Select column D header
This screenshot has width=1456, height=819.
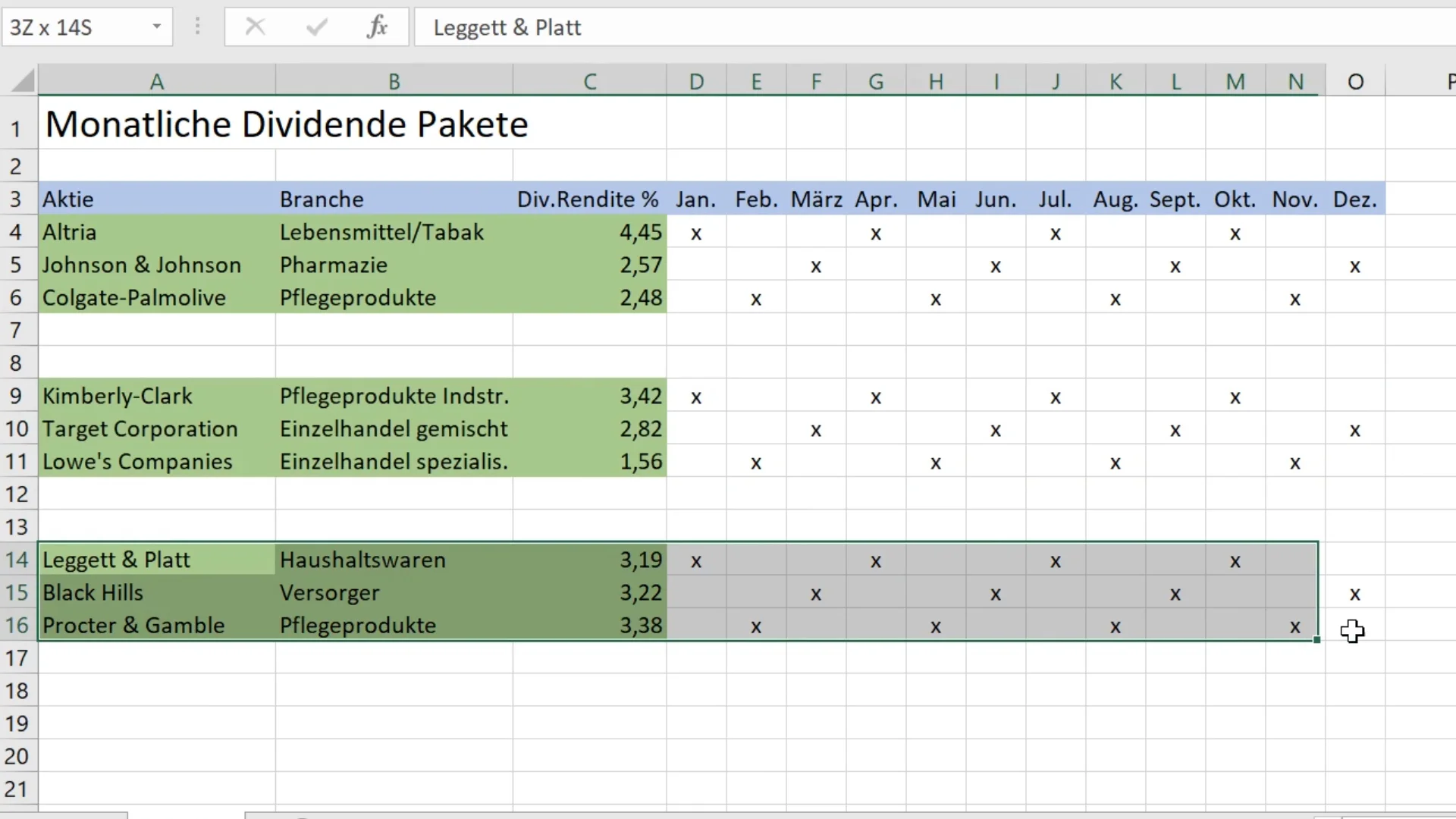click(696, 81)
